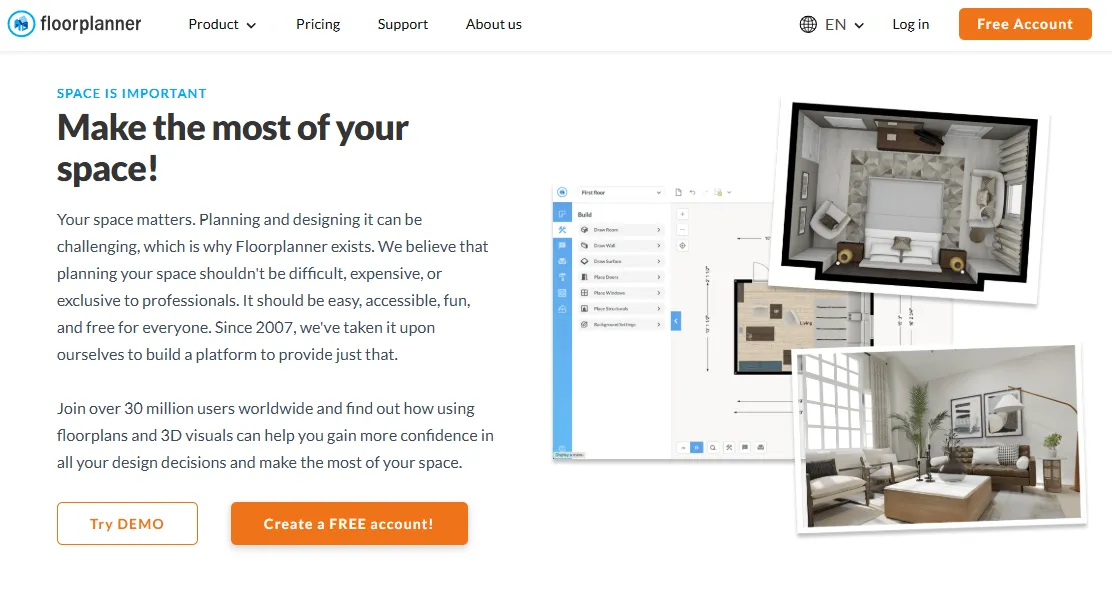
Task: Click the globe language icon
Action: pos(808,24)
